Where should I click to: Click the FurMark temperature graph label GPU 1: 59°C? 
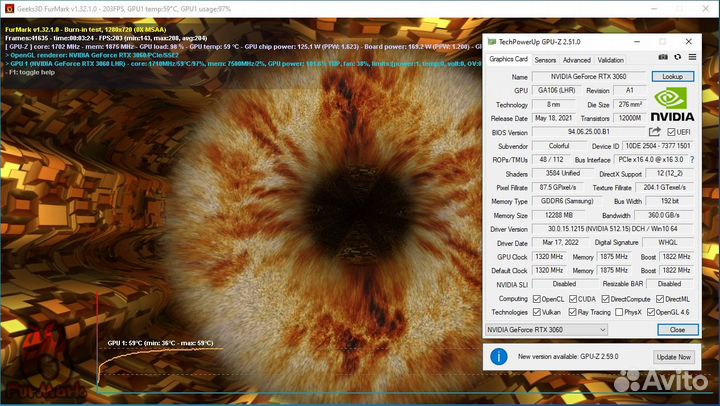(160, 343)
